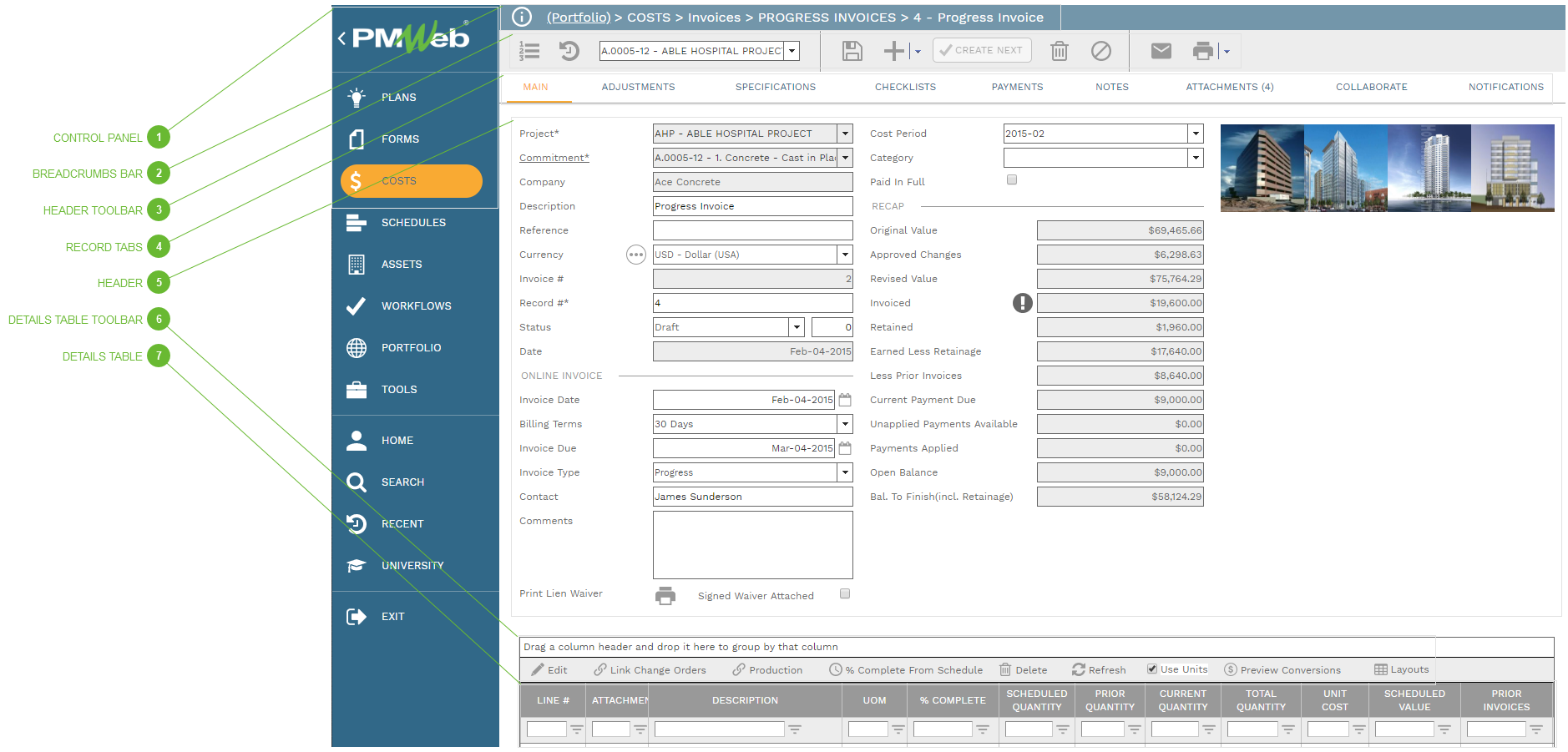This screenshot has height=752, width=1568.
Task: Open the Workflows module
Action: pyautogui.click(x=415, y=305)
